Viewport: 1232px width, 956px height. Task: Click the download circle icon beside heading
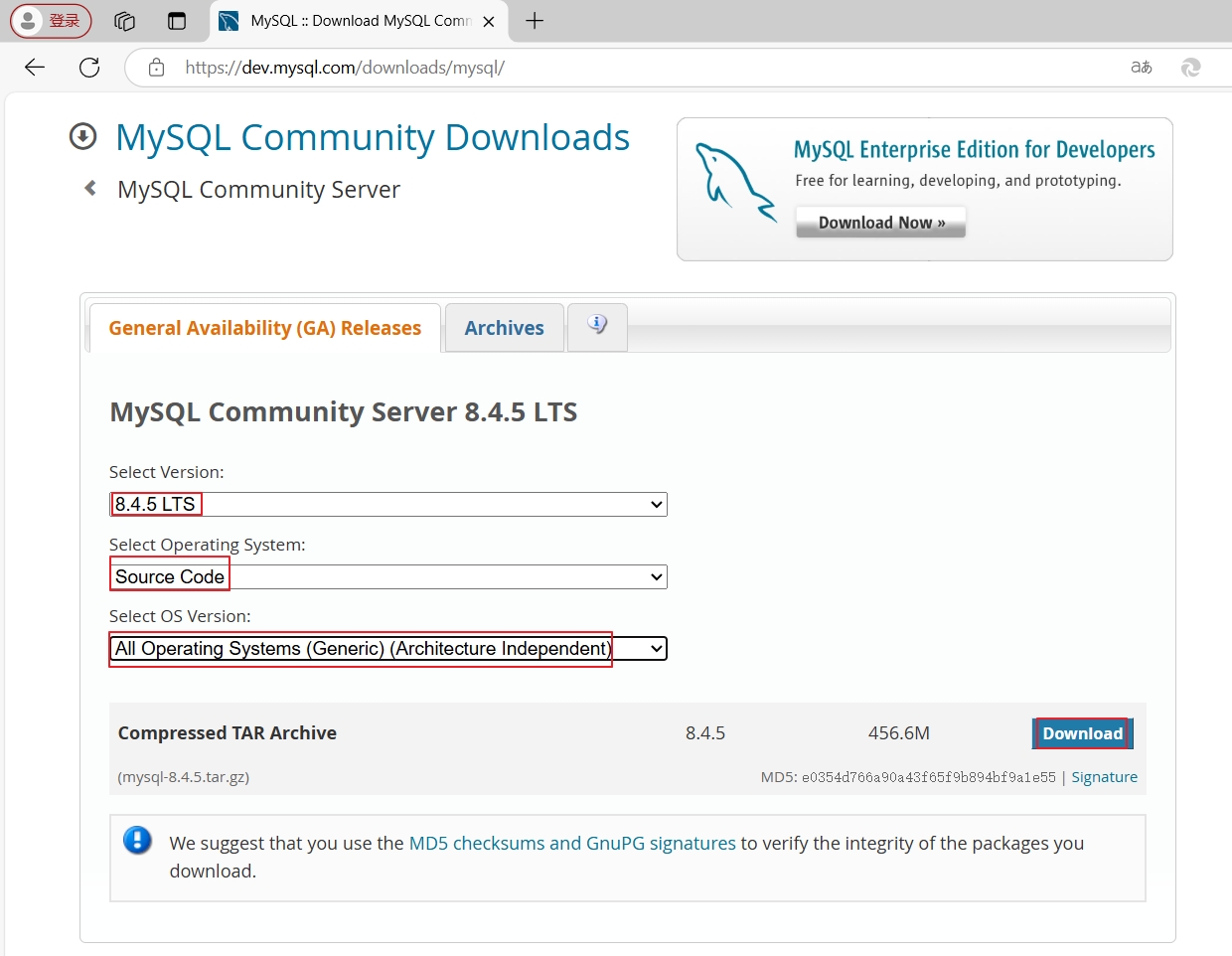(83, 136)
